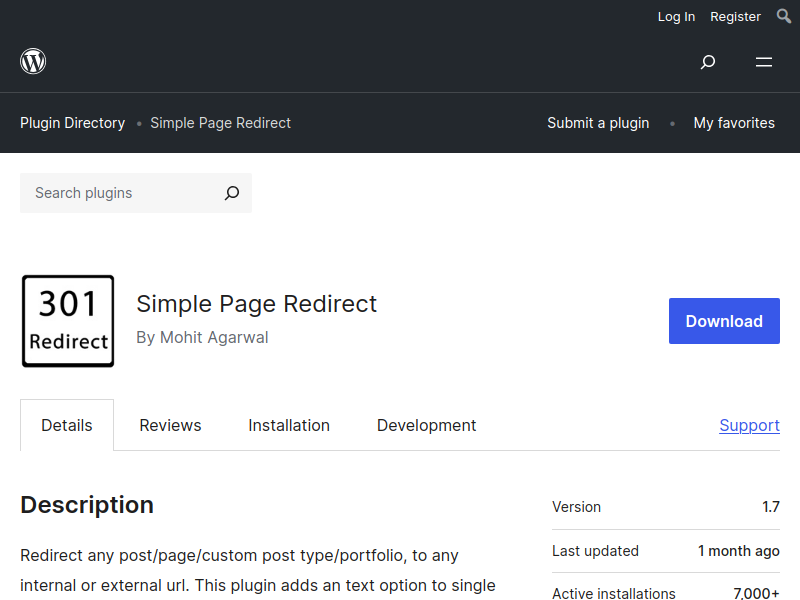Screen dimensions: 800x600
Task: Switch to the Reviews tab
Action: (x=170, y=425)
